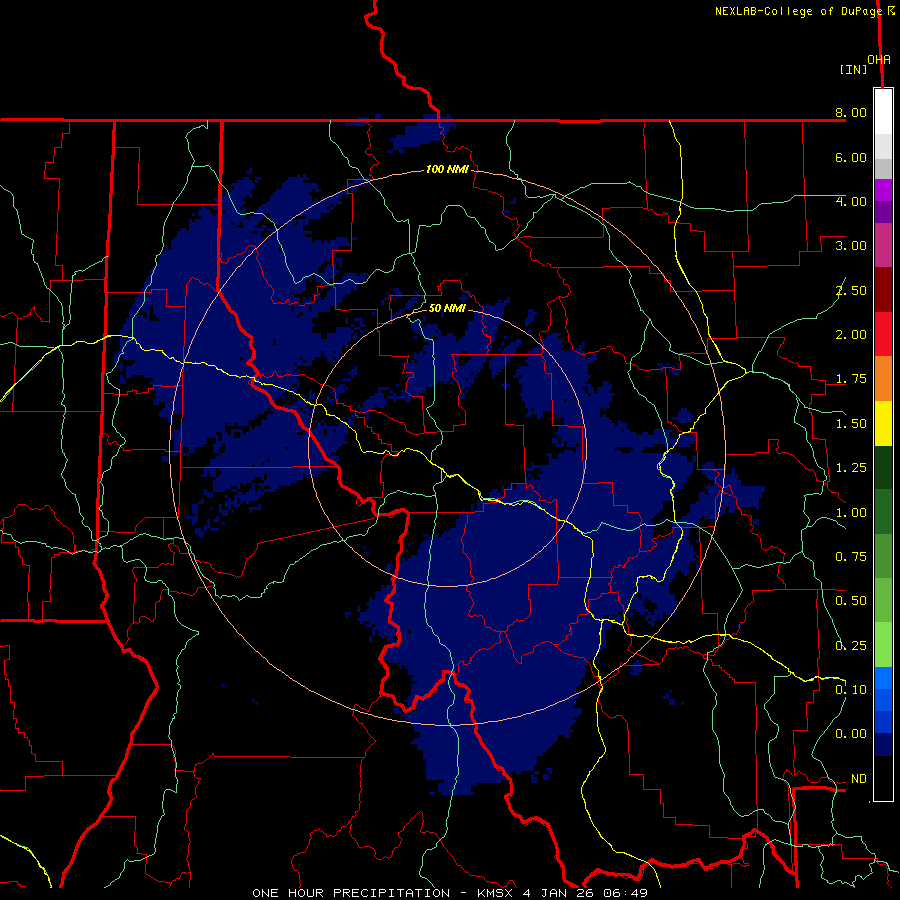Image resolution: width=900 pixels, height=900 pixels.
Task: Click the light blue legend swatch
Action: tap(883, 678)
